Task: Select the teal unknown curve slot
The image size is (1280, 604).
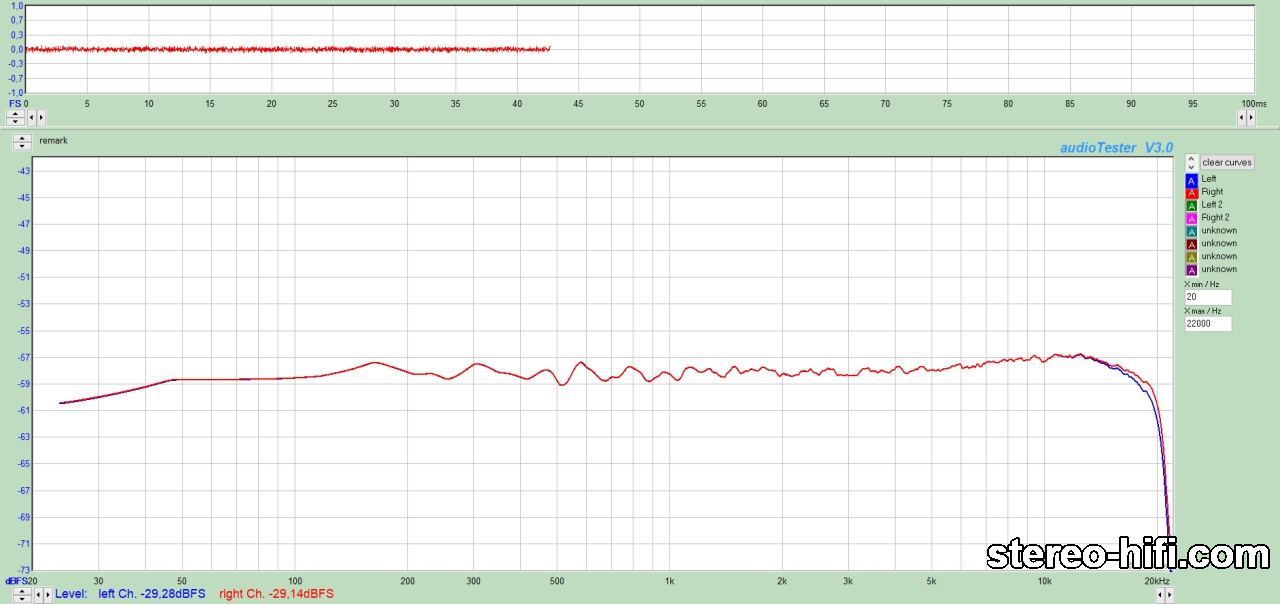Action: tap(1191, 231)
